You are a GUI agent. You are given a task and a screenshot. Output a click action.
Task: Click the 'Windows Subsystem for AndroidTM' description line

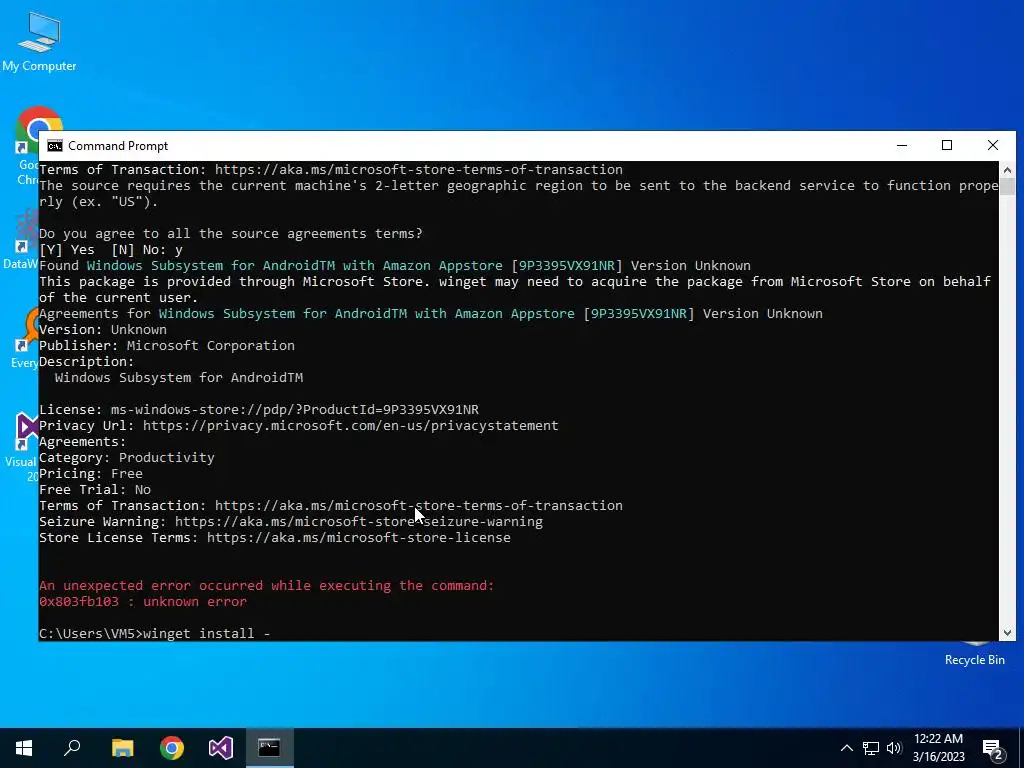pyautogui.click(x=179, y=377)
